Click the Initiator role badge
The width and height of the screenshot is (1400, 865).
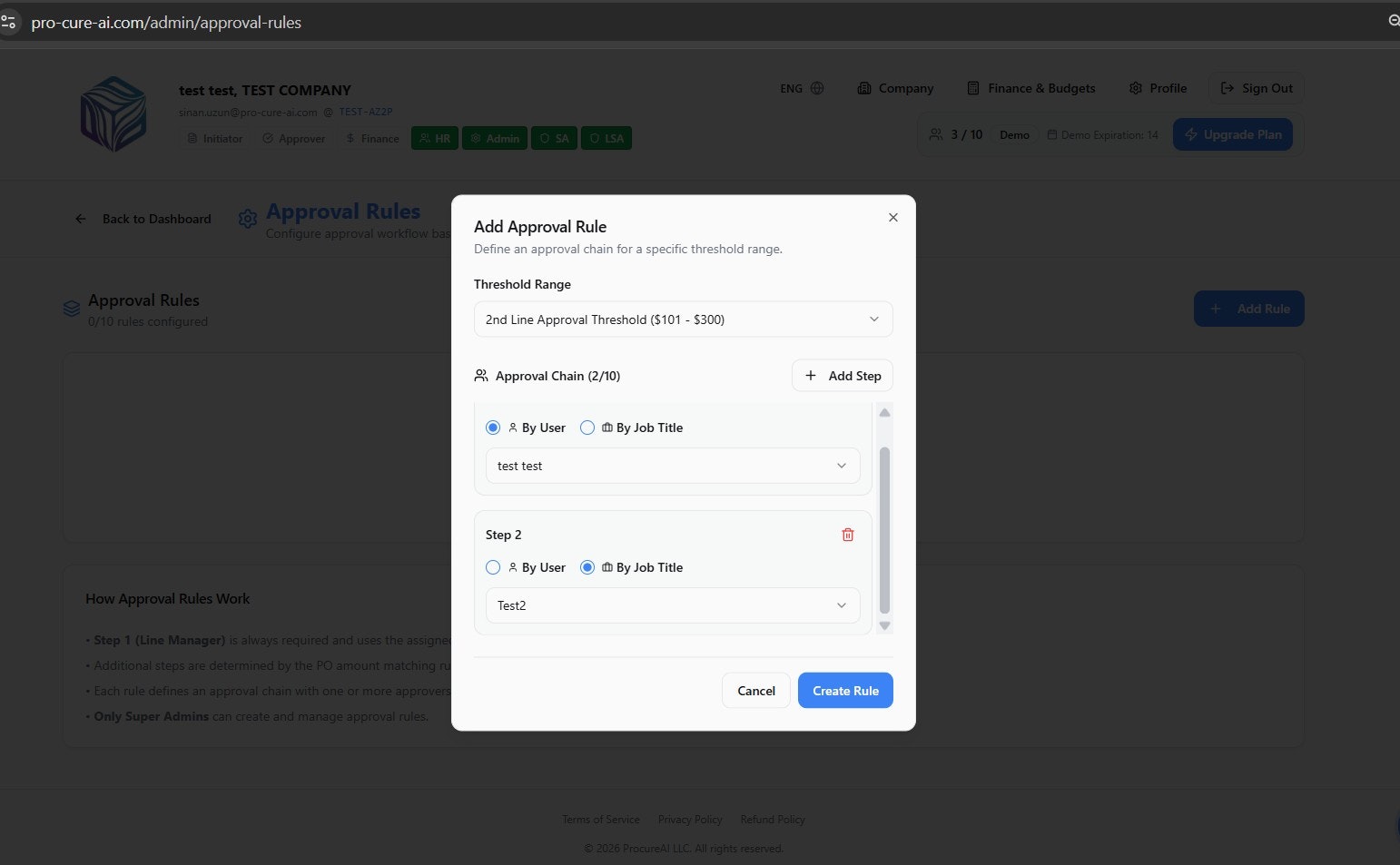(x=214, y=139)
